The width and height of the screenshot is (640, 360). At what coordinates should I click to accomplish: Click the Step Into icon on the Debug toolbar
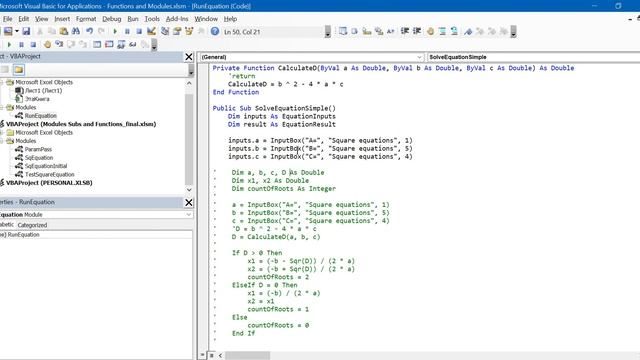(x=59, y=44)
